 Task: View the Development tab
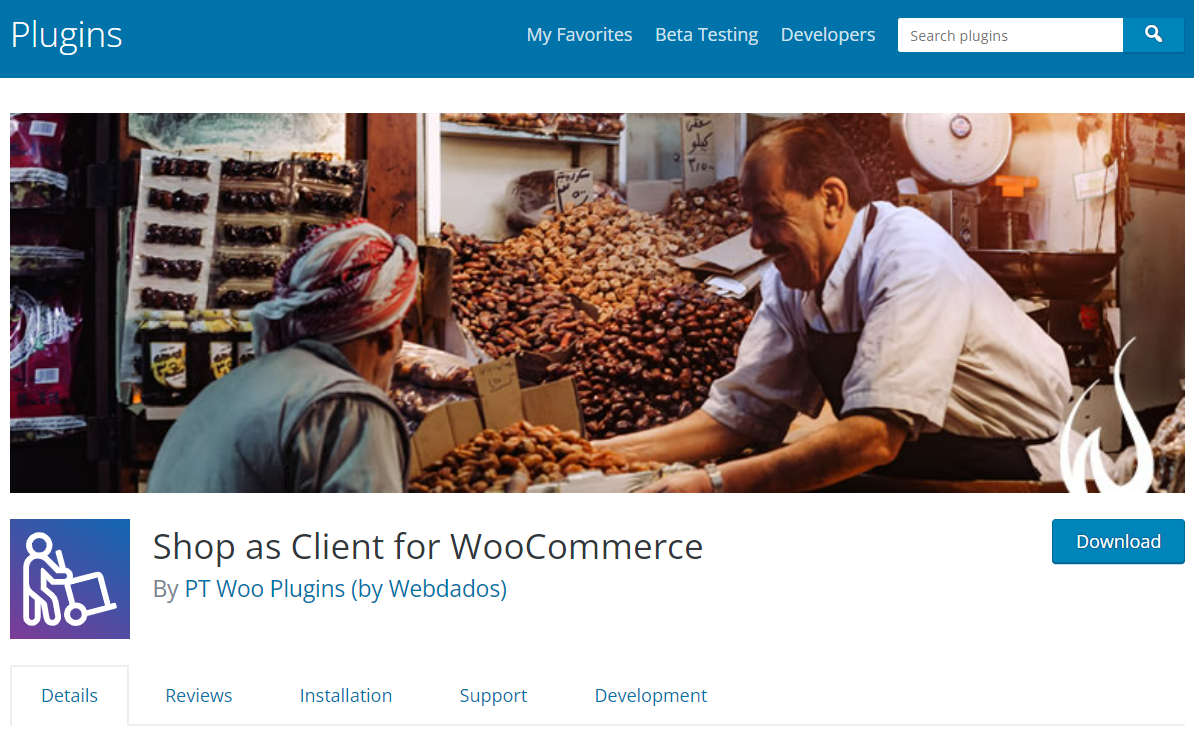(x=651, y=696)
